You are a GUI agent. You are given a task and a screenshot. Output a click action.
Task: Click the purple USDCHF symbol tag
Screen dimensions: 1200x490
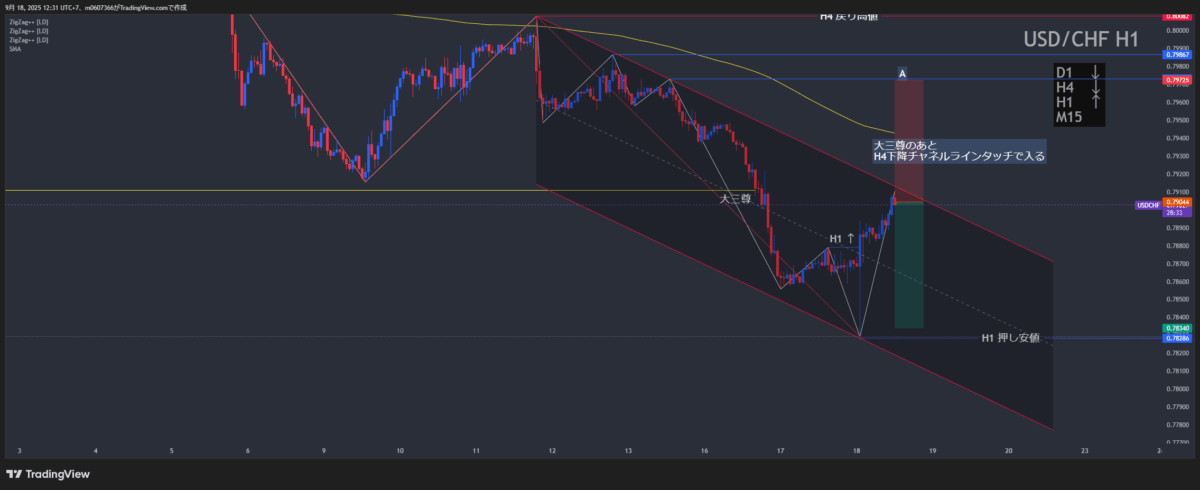(x=1147, y=205)
